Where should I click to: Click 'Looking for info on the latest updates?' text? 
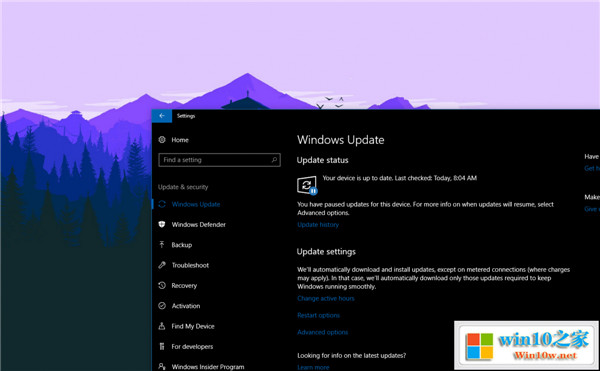352,355
